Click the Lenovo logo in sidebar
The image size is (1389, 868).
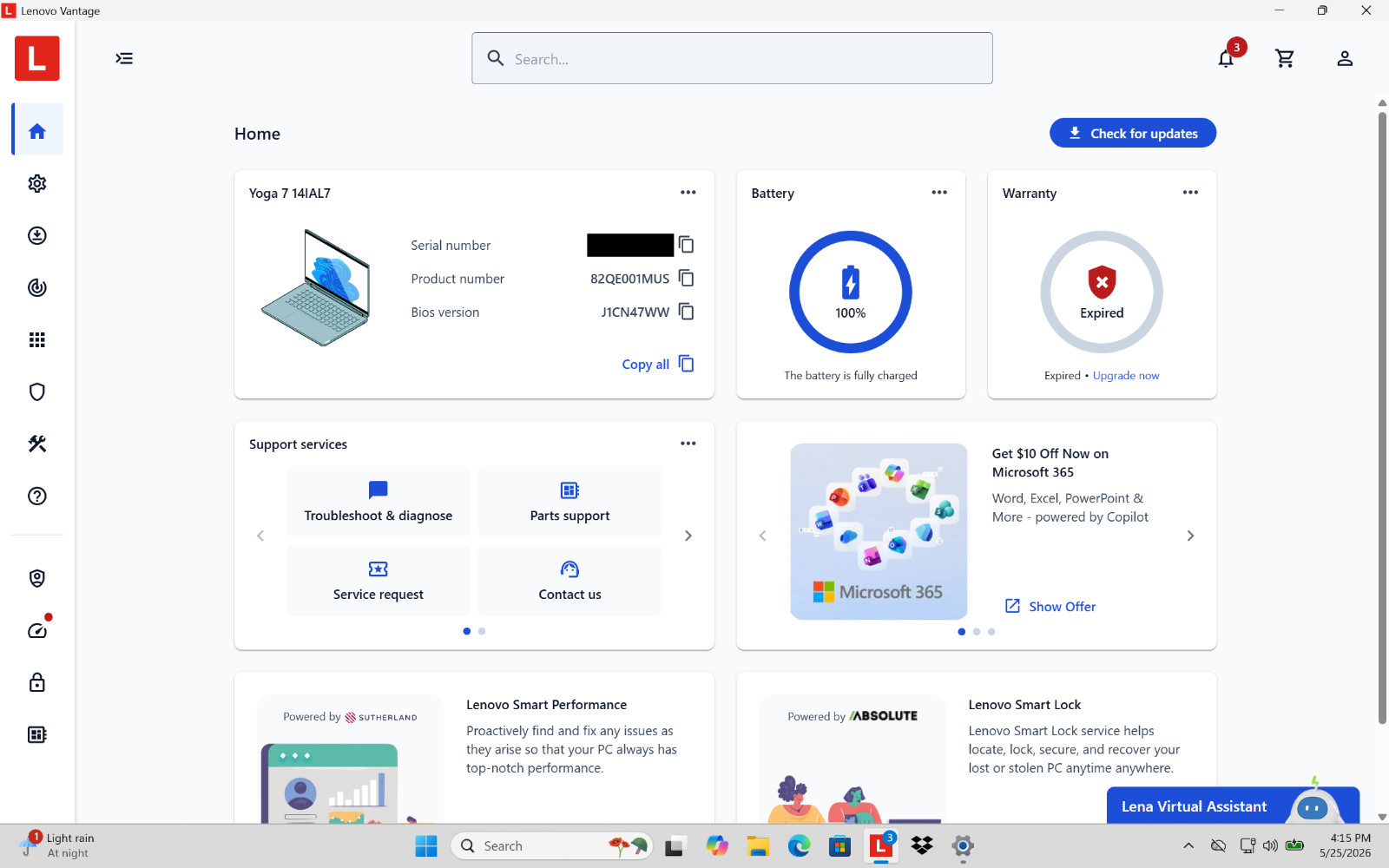pyautogui.click(x=37, y=58)
